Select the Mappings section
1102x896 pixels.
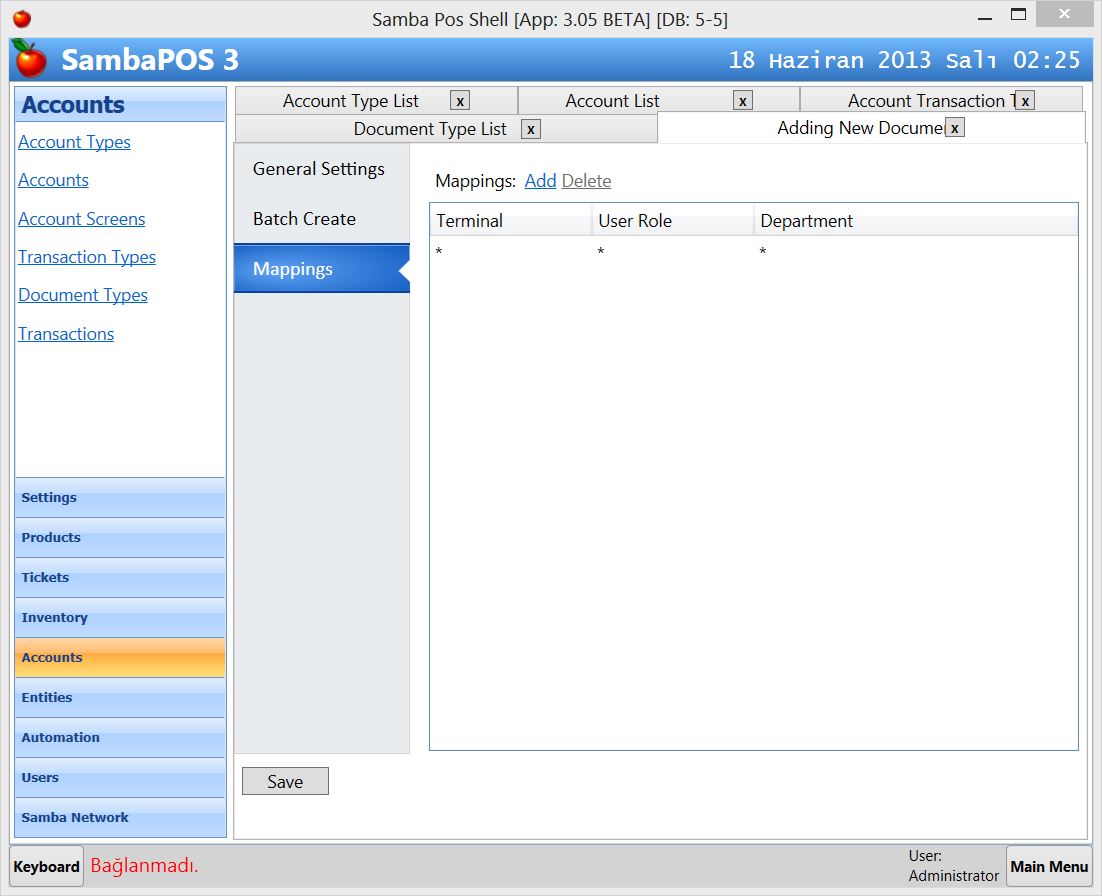coord(293,269)
